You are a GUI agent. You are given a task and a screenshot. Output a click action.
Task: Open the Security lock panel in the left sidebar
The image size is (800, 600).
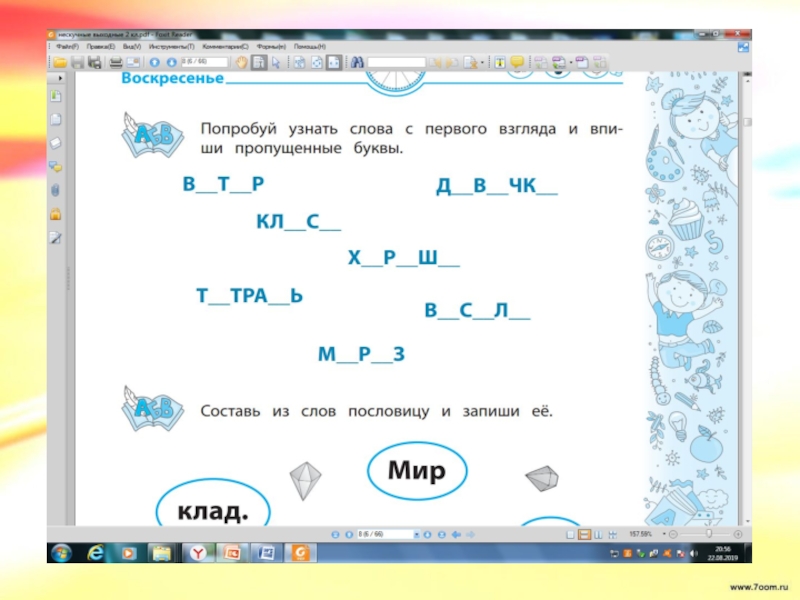click(x=56, y=214)
